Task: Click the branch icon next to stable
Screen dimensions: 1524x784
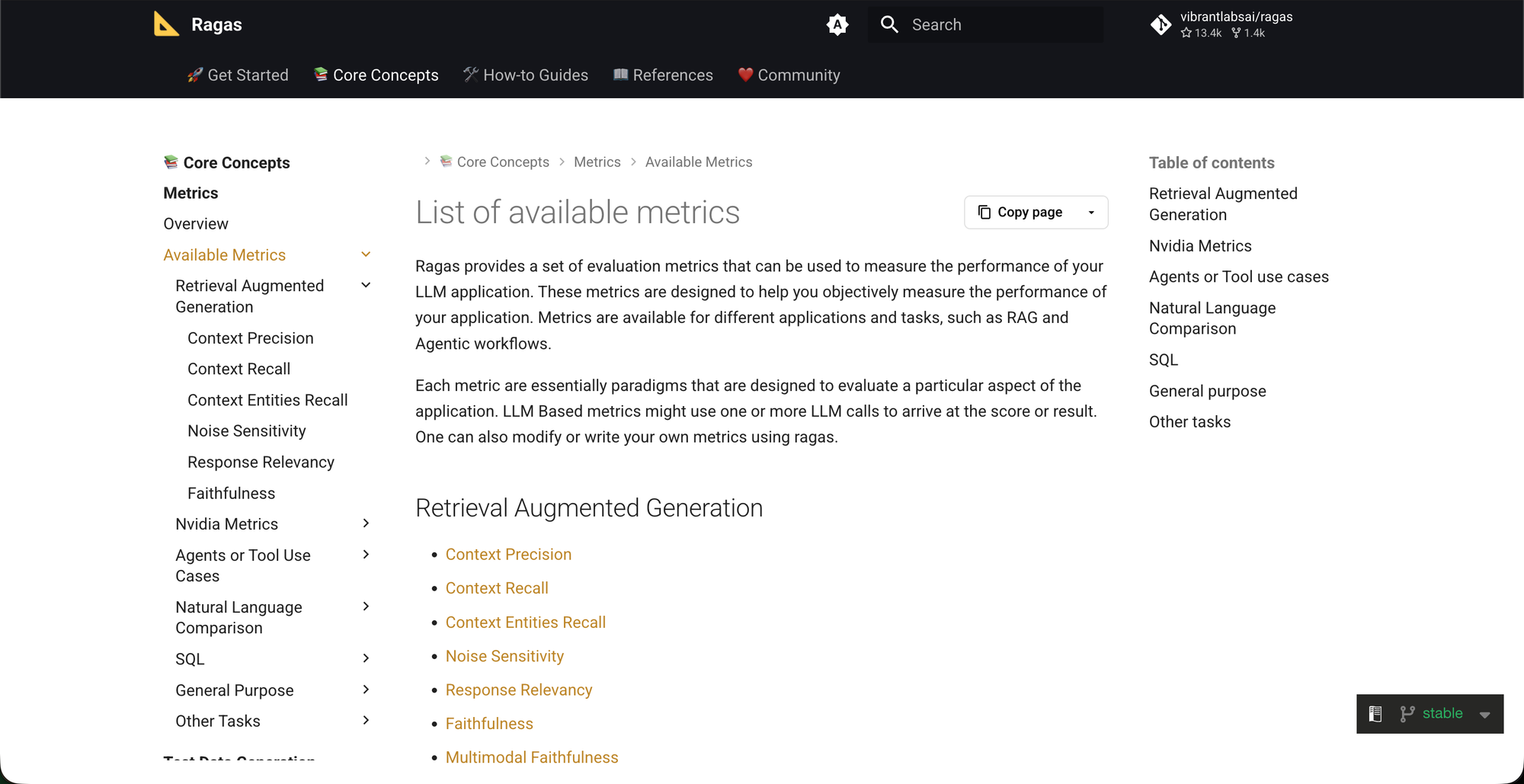Action: (1407, 714)
